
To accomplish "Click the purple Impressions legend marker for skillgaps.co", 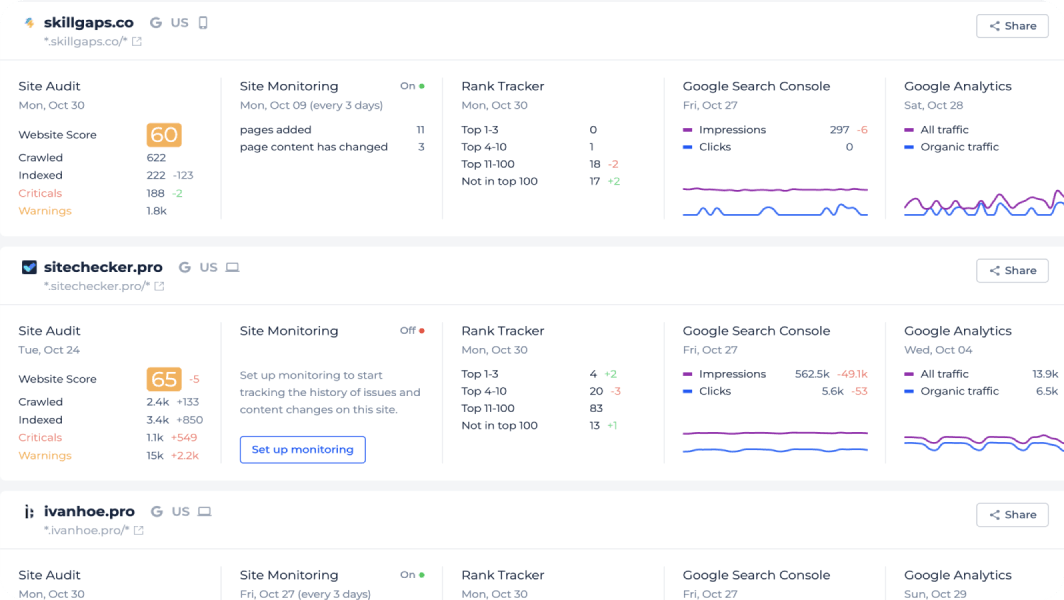I will tap(687, 130).
